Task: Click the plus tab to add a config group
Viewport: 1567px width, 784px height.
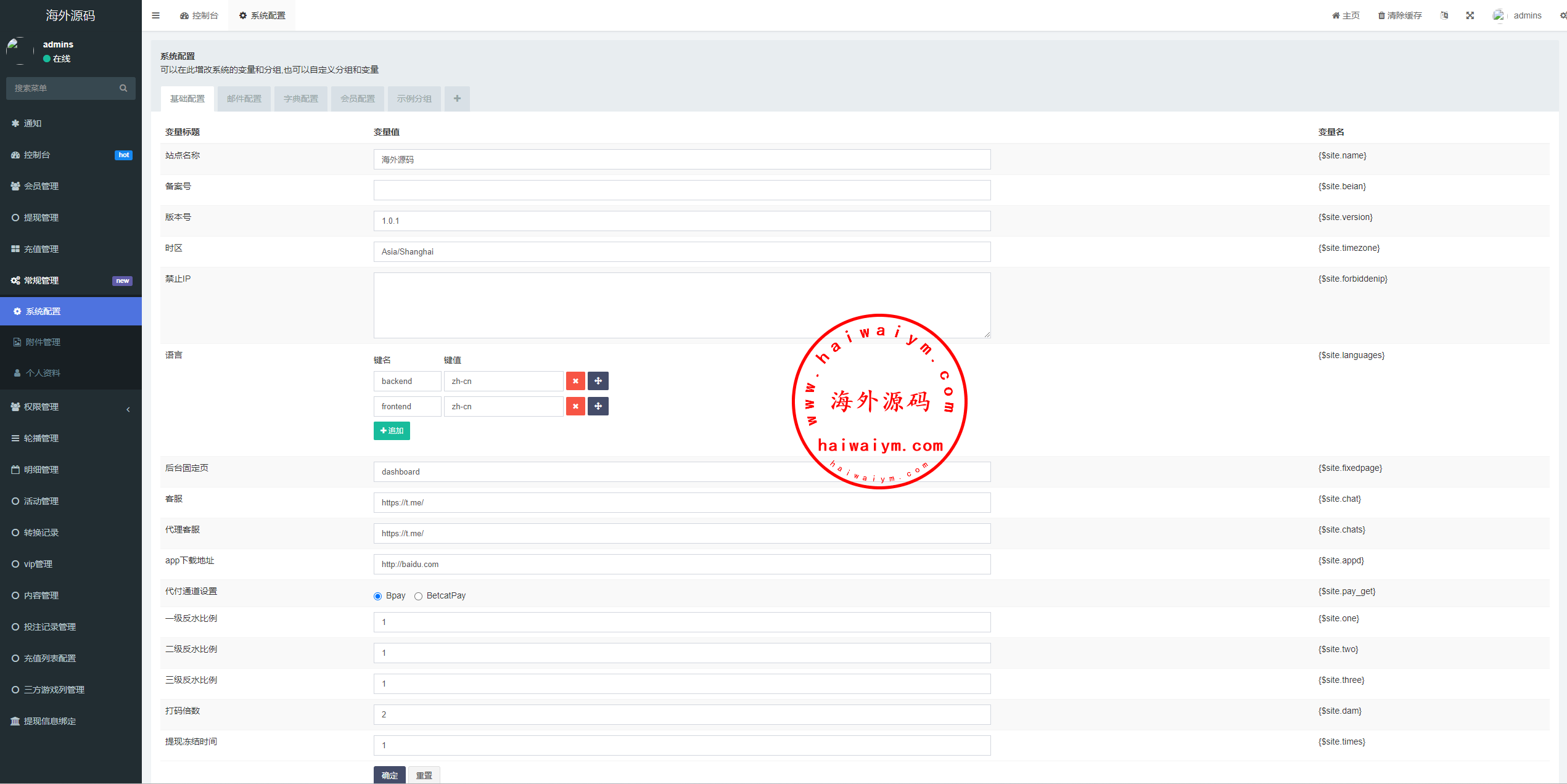Action: pos(457,99)
